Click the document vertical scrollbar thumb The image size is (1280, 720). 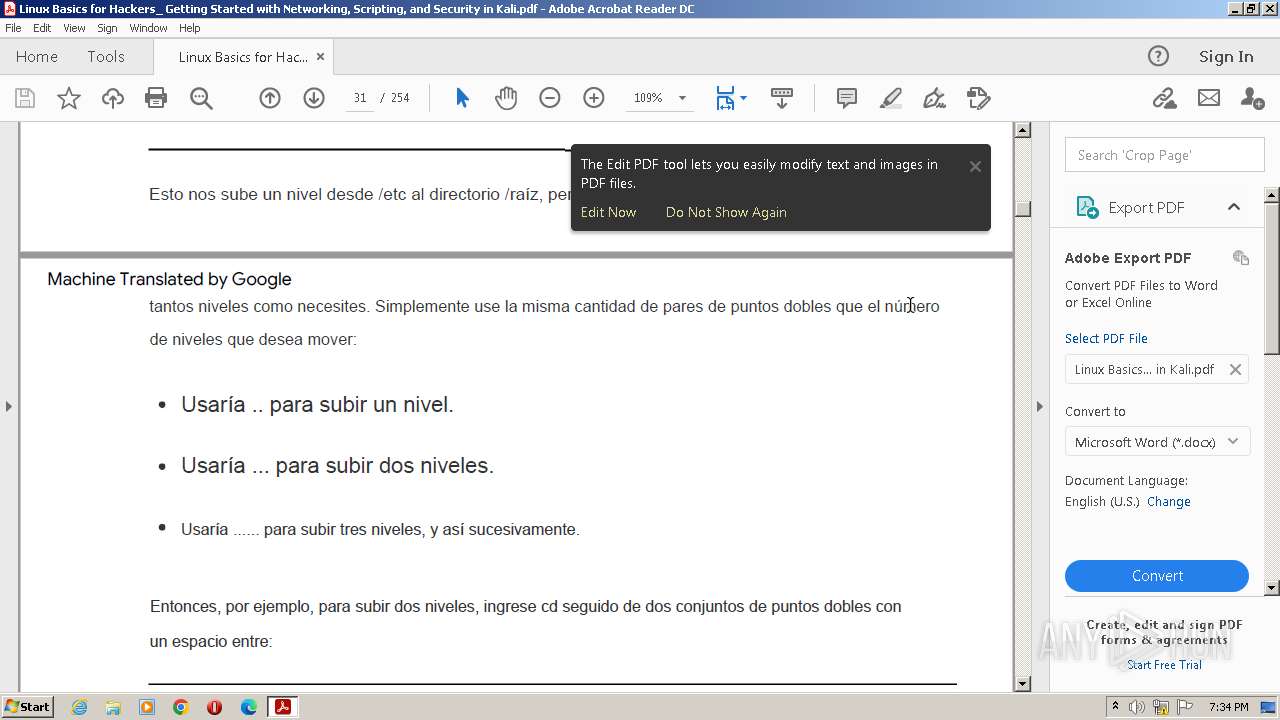click(1022, 208)
